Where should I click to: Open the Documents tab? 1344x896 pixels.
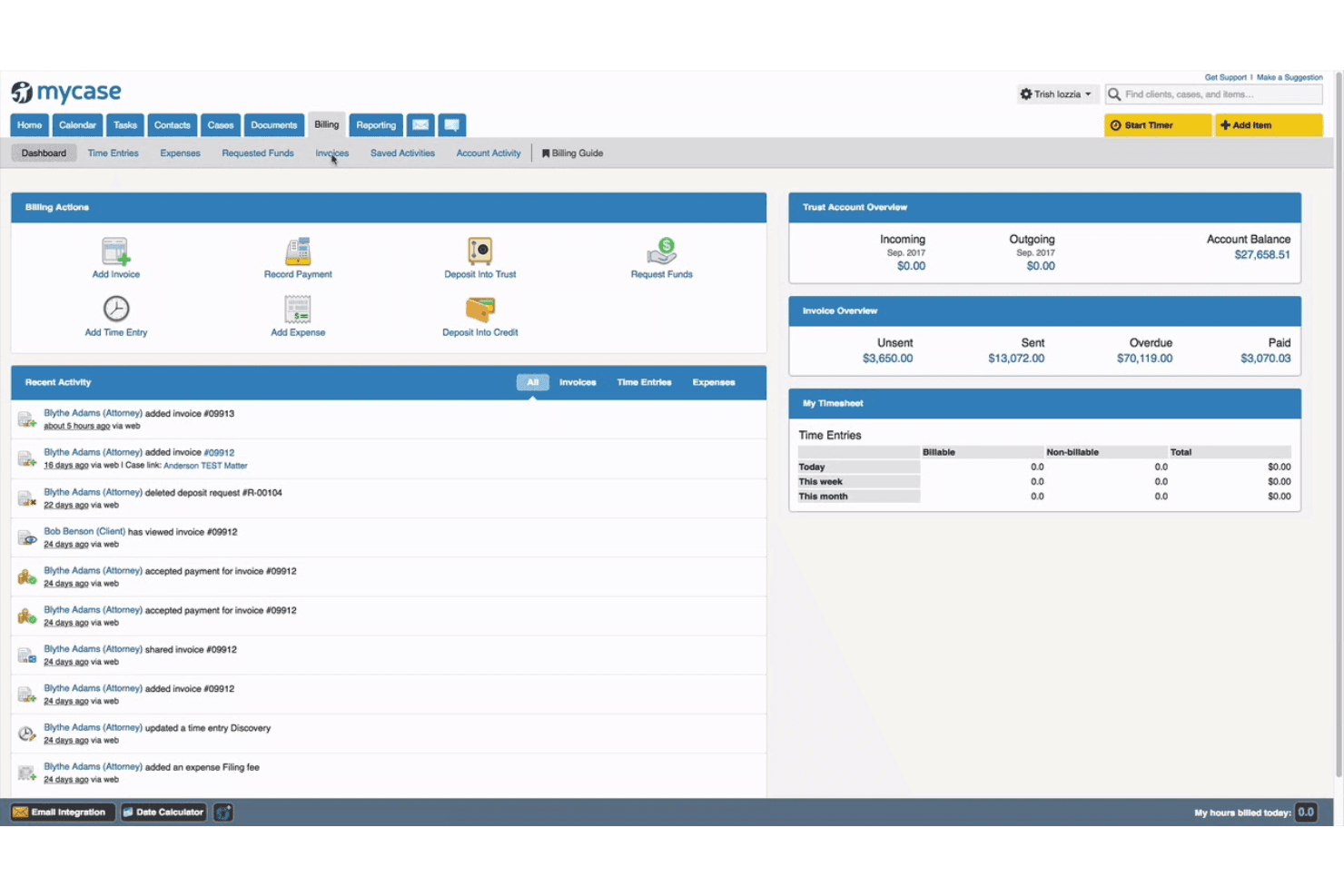tap(274, 125)
